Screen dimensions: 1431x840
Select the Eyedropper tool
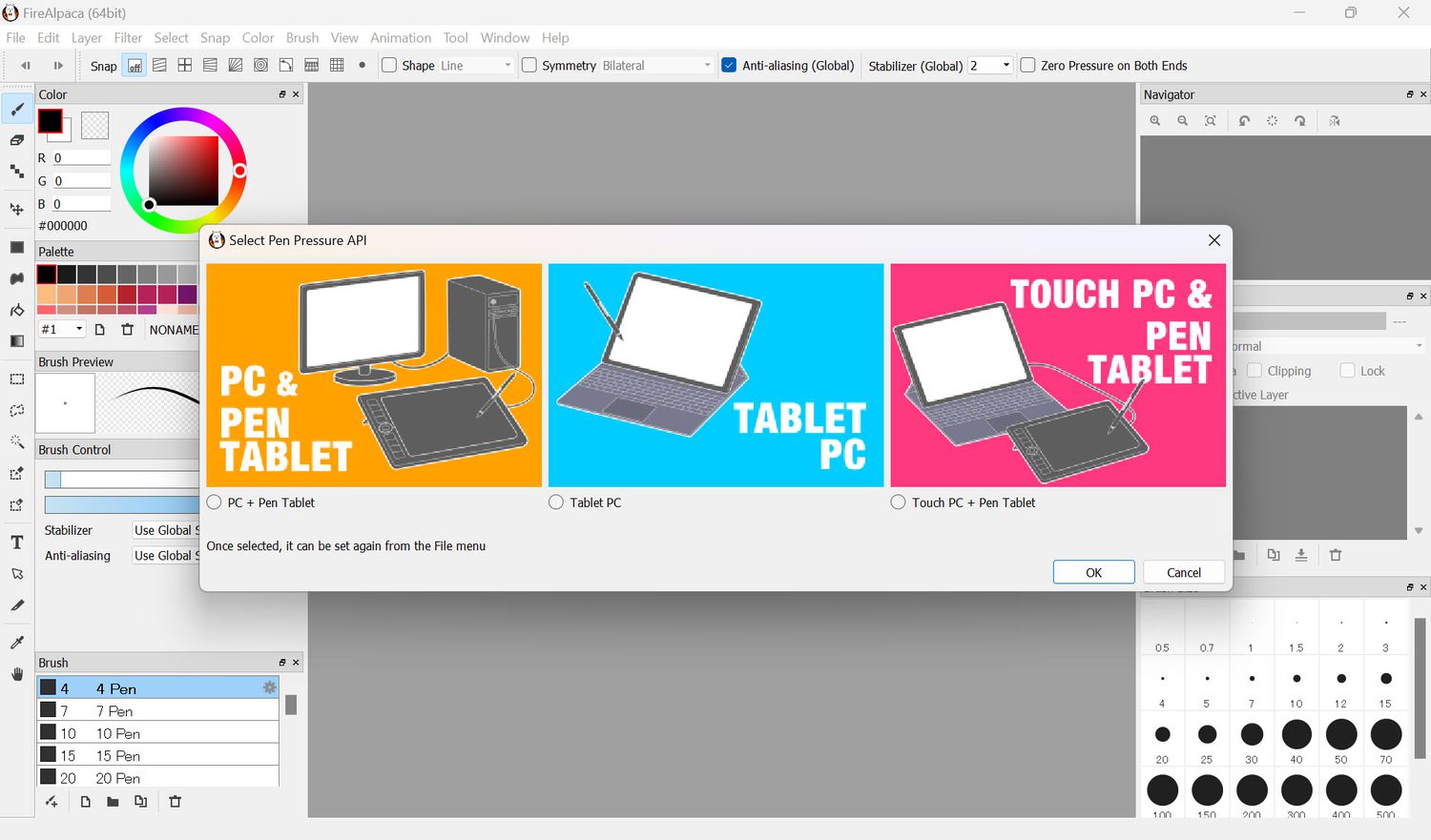[x=16, y=643]
